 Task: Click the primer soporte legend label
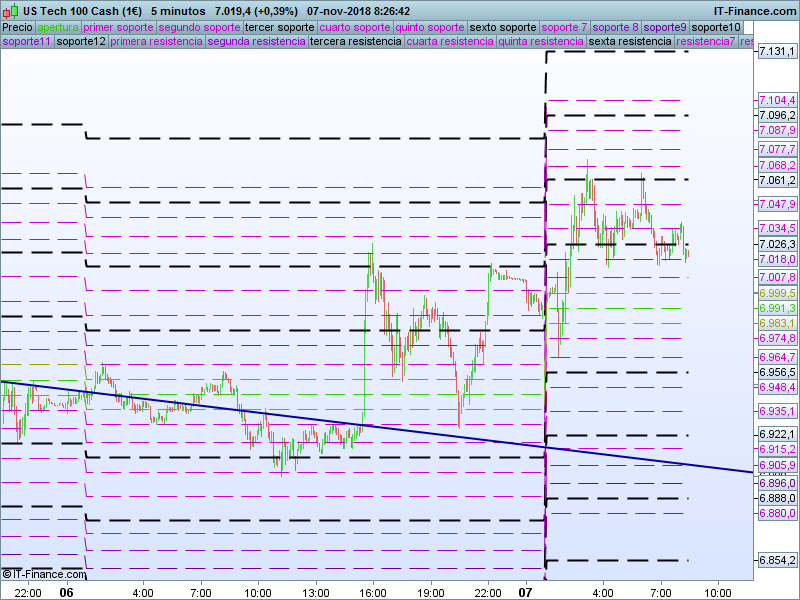pos(118,27)
